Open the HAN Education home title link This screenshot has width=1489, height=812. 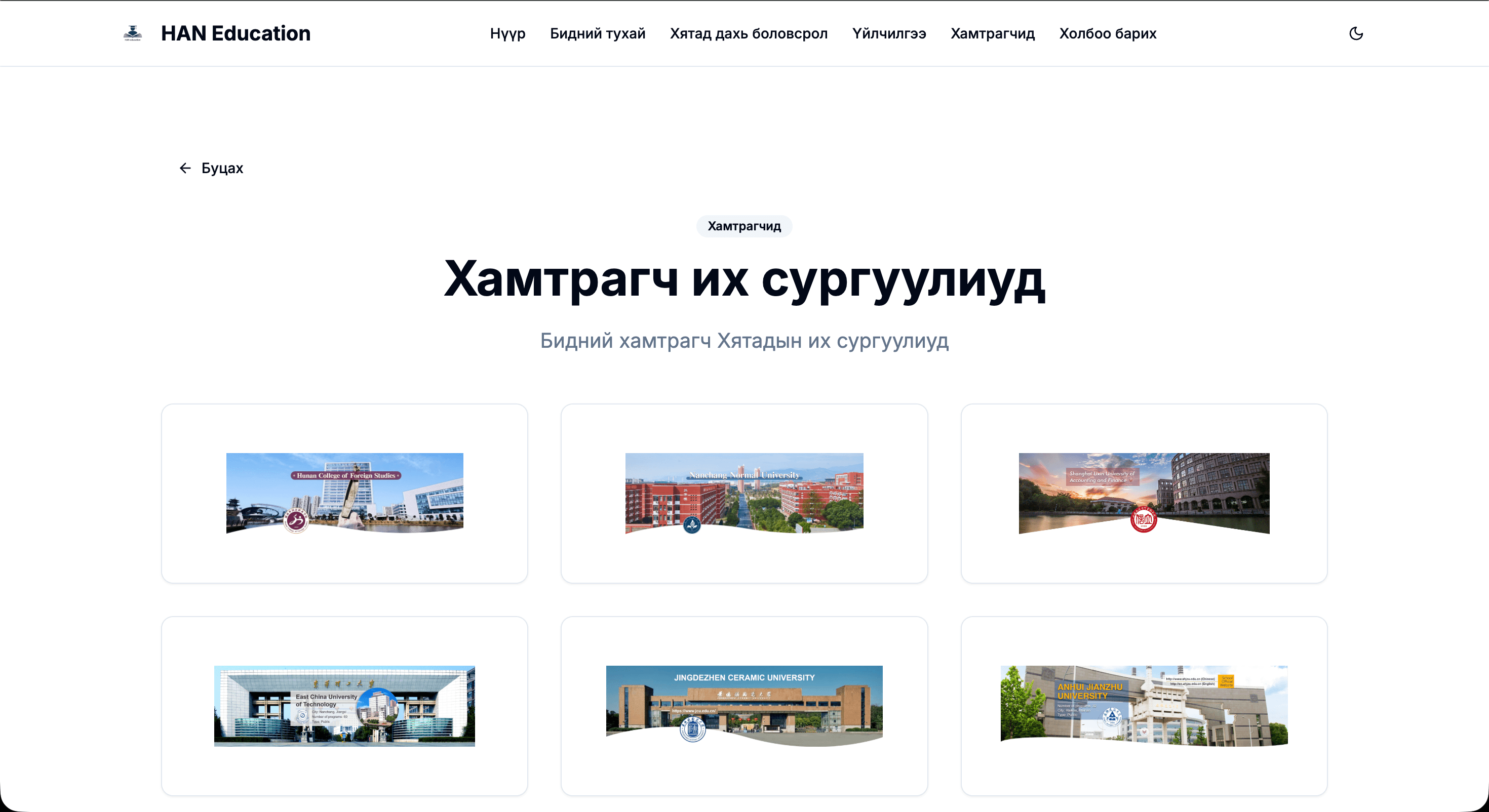[x=236, y=33]
